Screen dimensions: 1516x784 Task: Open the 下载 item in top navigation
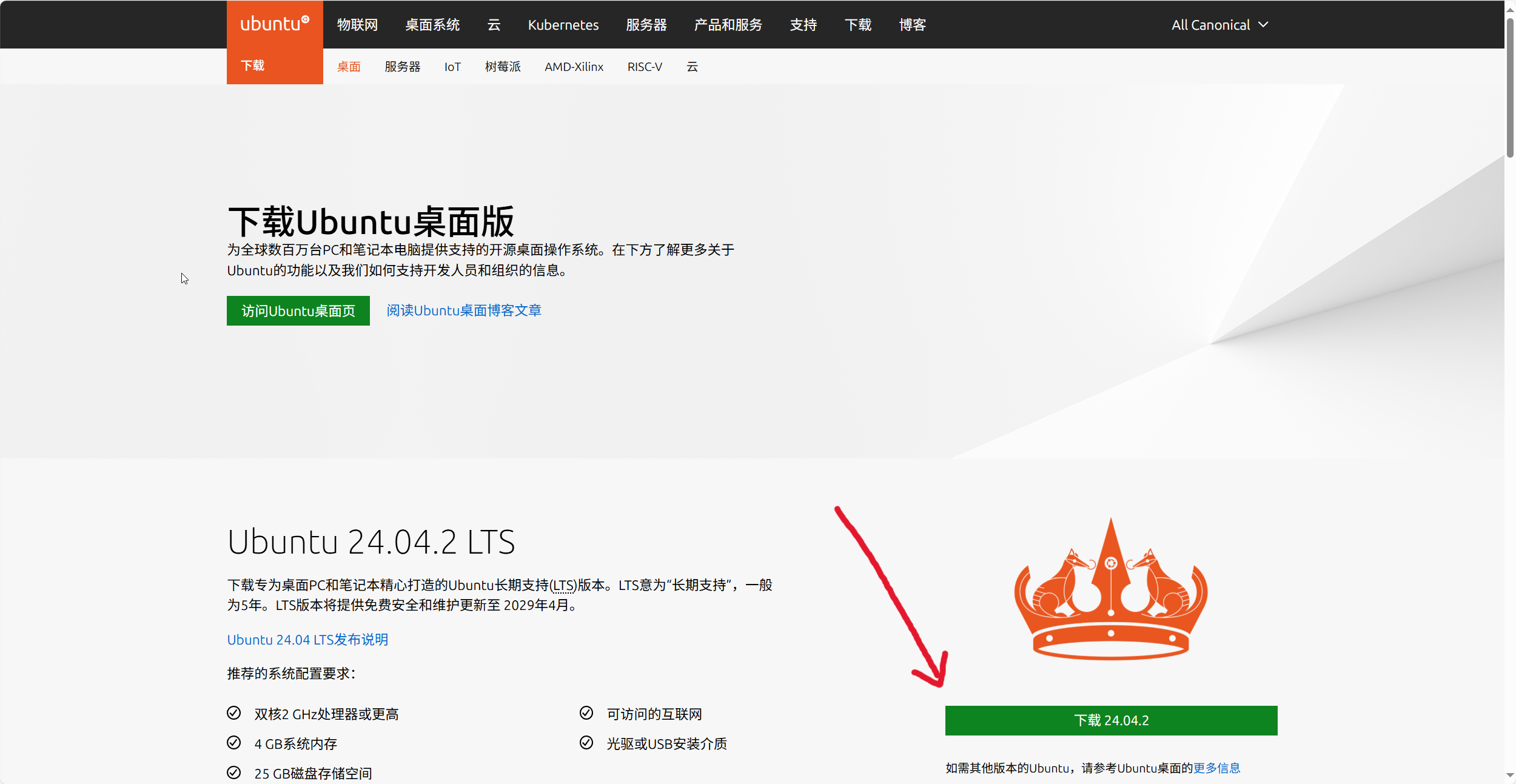point(858,25)
